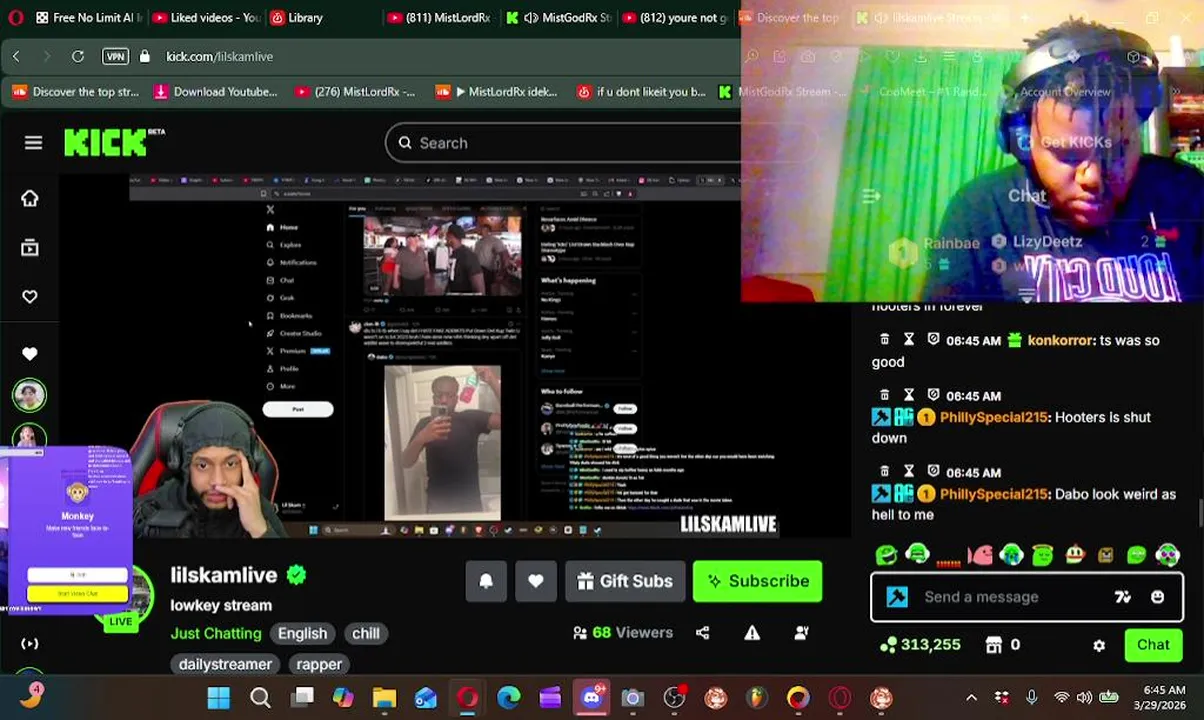Open chat settings gear icon
Screen dimensions: 1204x720
(1099, 645)
